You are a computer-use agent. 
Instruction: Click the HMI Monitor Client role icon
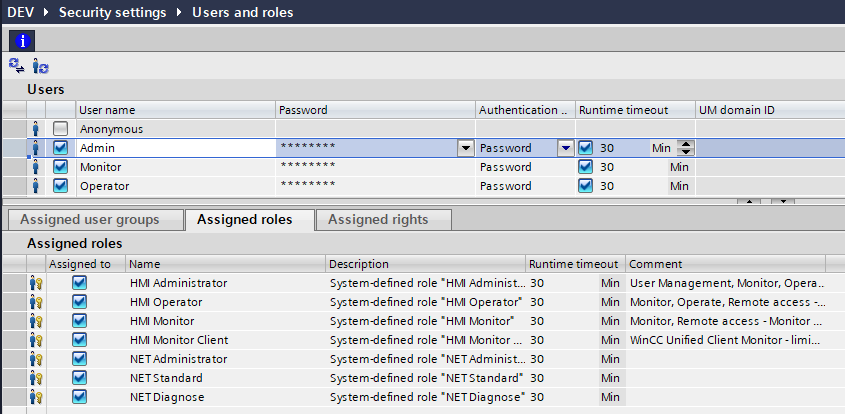[36, 340]
